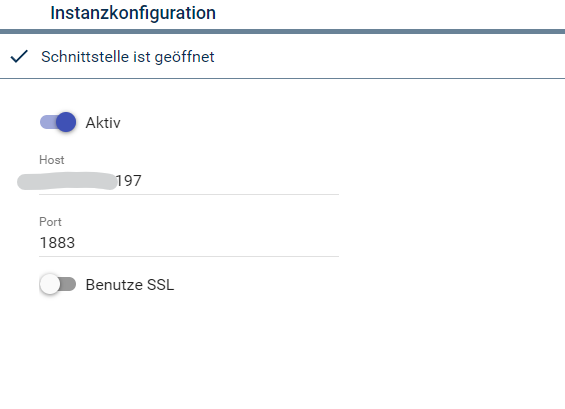
Task: Select the 'Schnittstelle ist geöffnet' status text
Action: point(128,57)
